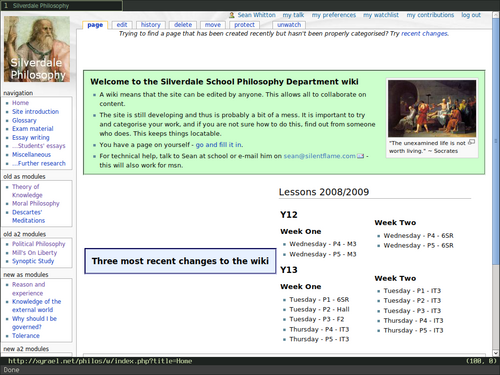This screenshot has height=375, width=500.
Task: Click the Lessons 2008/2009 heading
Action: pos(324,192)
